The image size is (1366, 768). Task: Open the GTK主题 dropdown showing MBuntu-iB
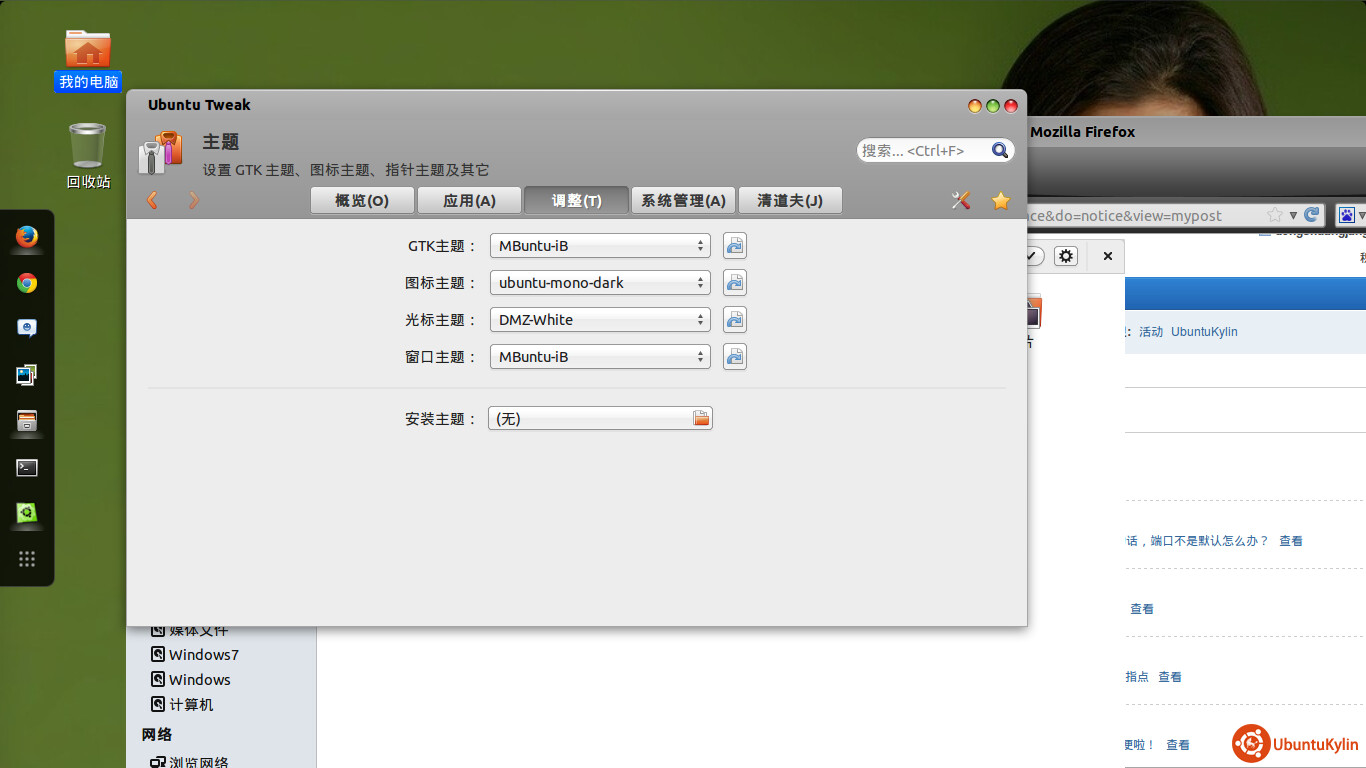point(600,246)
